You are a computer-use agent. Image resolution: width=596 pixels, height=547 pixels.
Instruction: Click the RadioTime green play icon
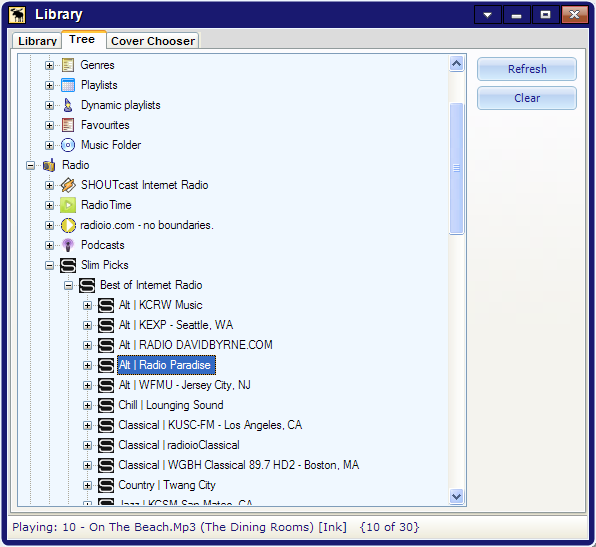pos(68,205)
